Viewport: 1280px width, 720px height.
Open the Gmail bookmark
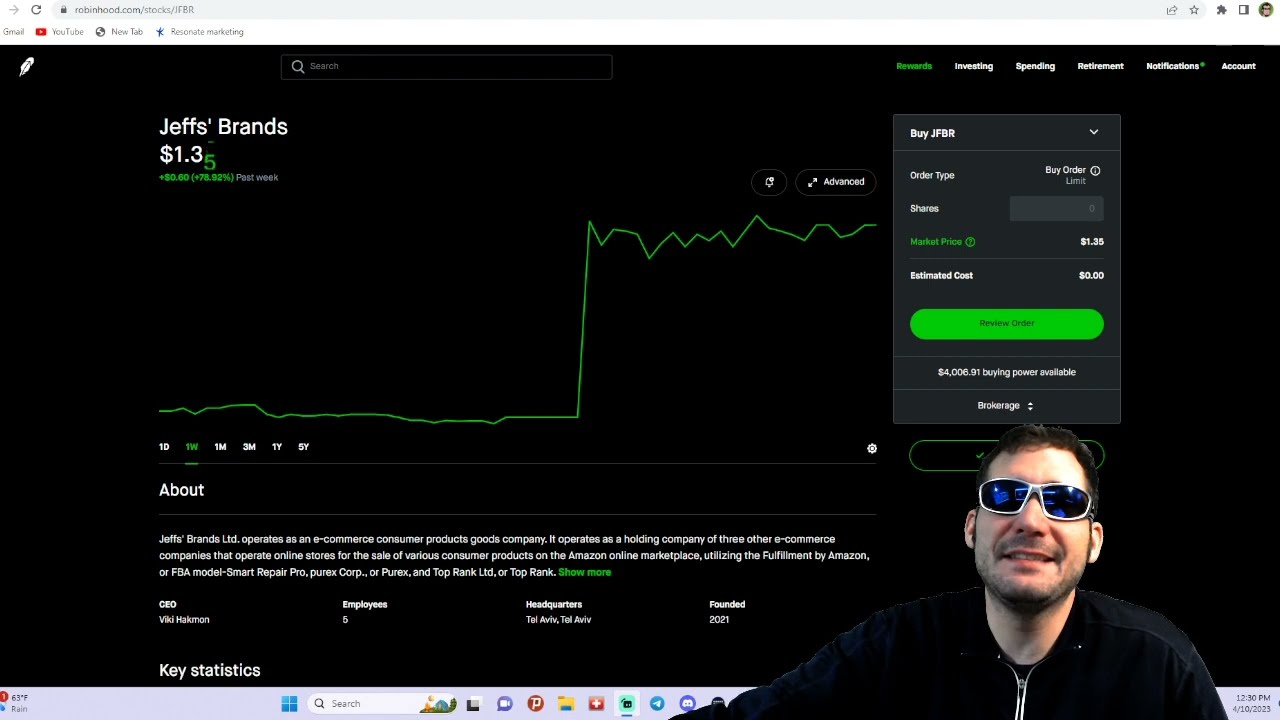point(13,32)
